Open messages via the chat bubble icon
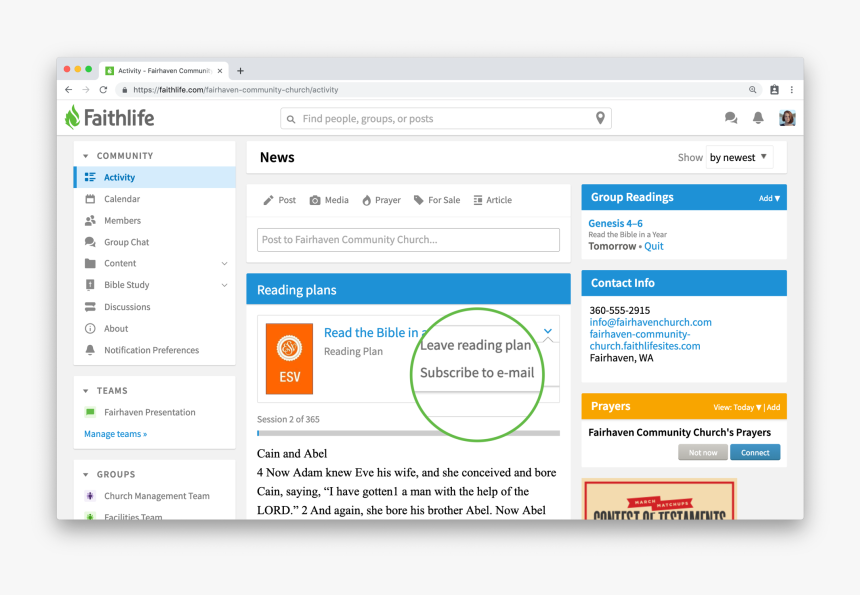 pos(730,117)
